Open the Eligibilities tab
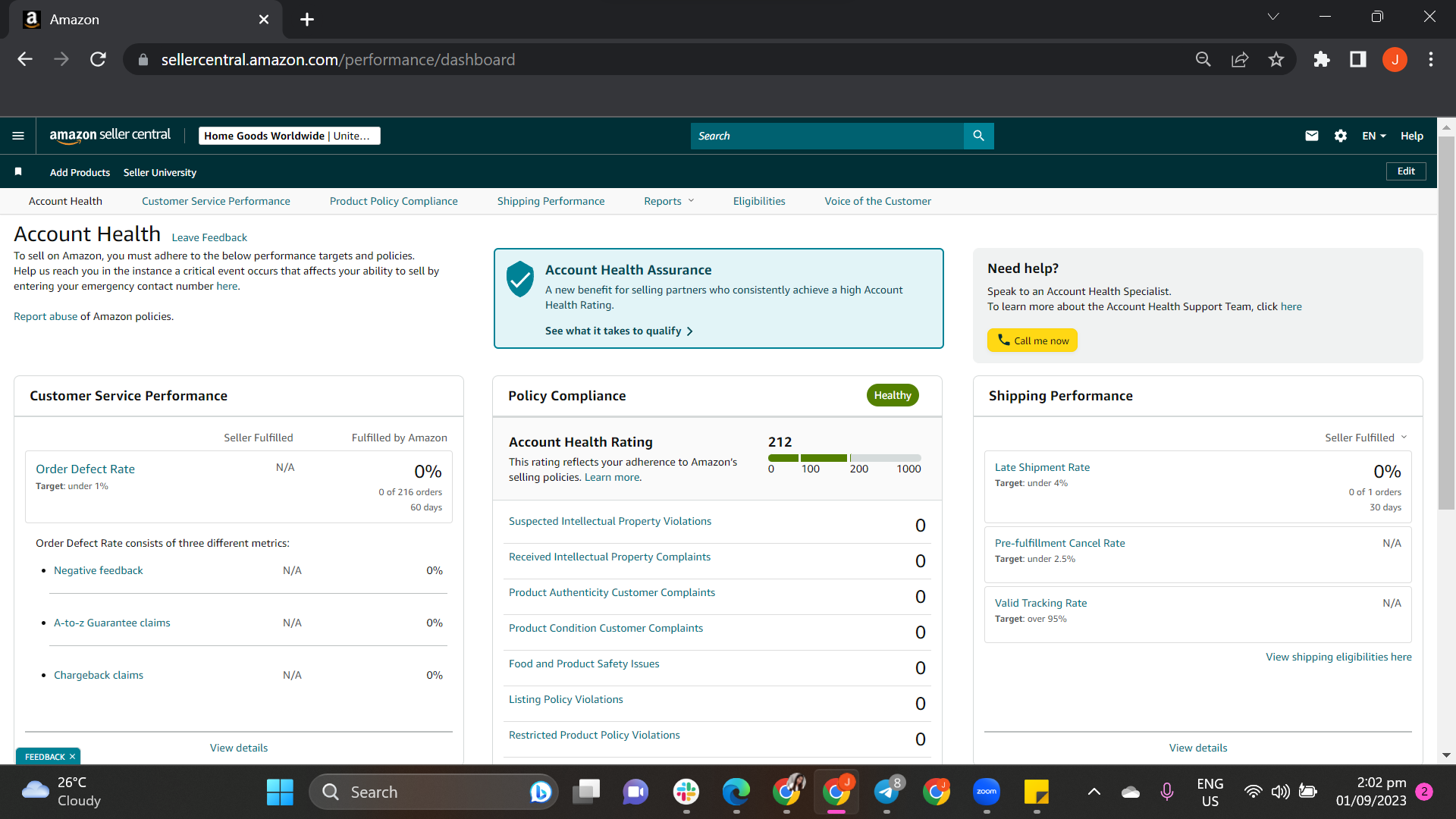This screenshot has height=819, width=1456. click(759, 201)
